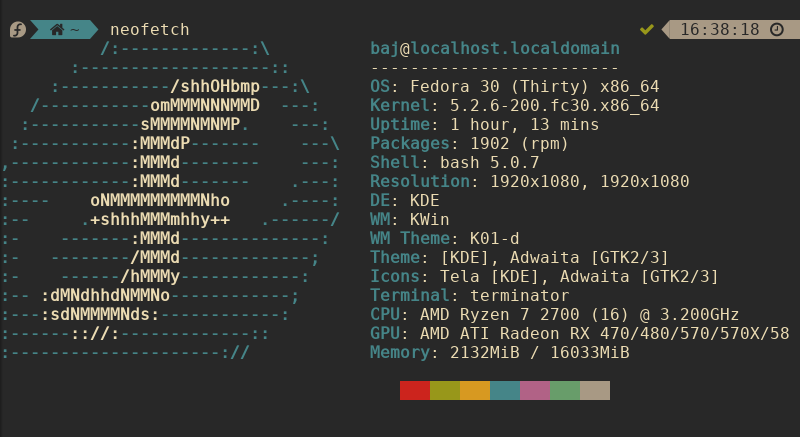This screenshot has height=437, width=800.
Task: Click the tilde path segment in prompt
Action: point(75,30)
